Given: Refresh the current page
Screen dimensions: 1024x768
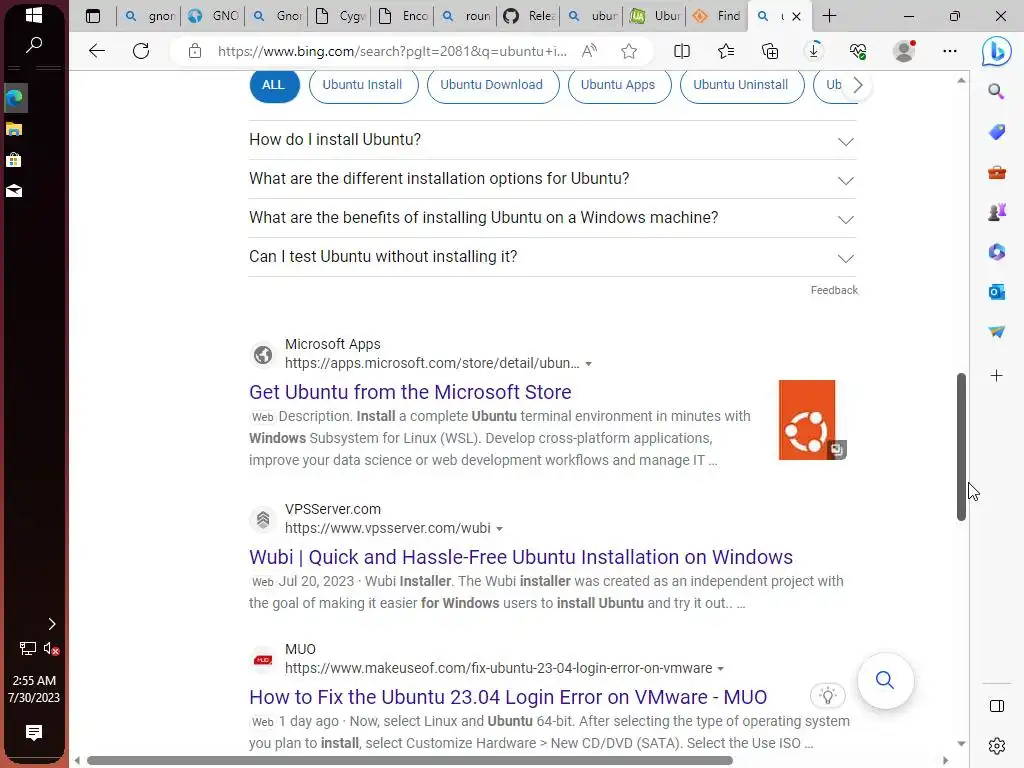Looking at the screenshot, I should pyautogui.click(x=141, y=51).
